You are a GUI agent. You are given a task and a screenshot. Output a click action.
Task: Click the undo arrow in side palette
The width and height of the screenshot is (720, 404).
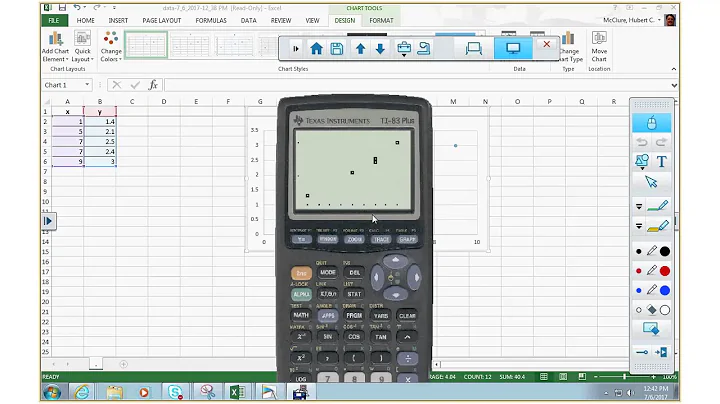(x=641, y=142)
